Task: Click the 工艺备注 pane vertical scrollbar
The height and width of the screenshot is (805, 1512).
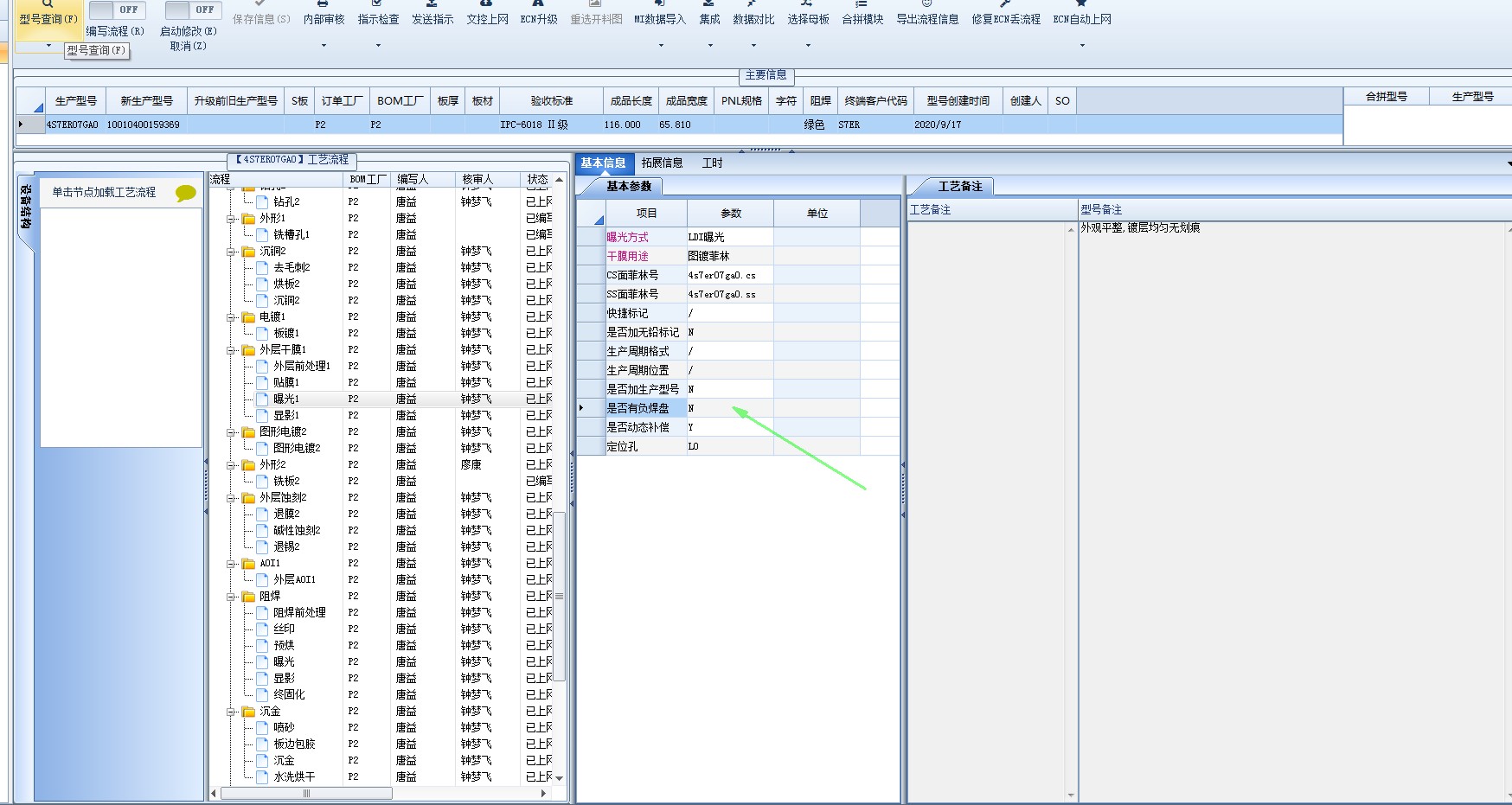Action: (1071, 511)
